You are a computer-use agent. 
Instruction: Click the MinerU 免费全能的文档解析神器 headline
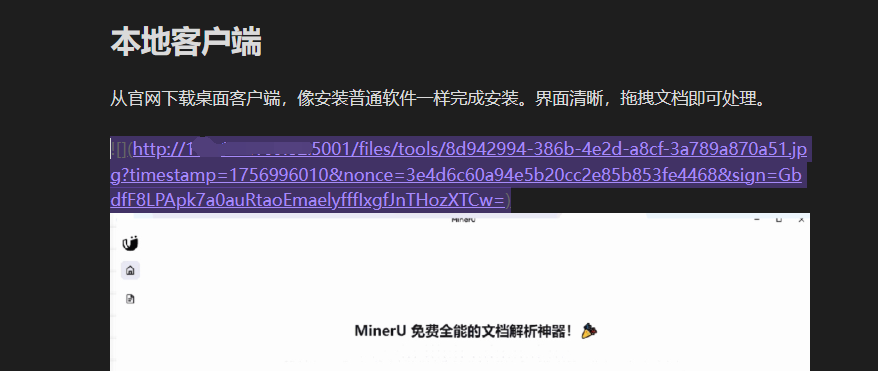coord(476,331)
